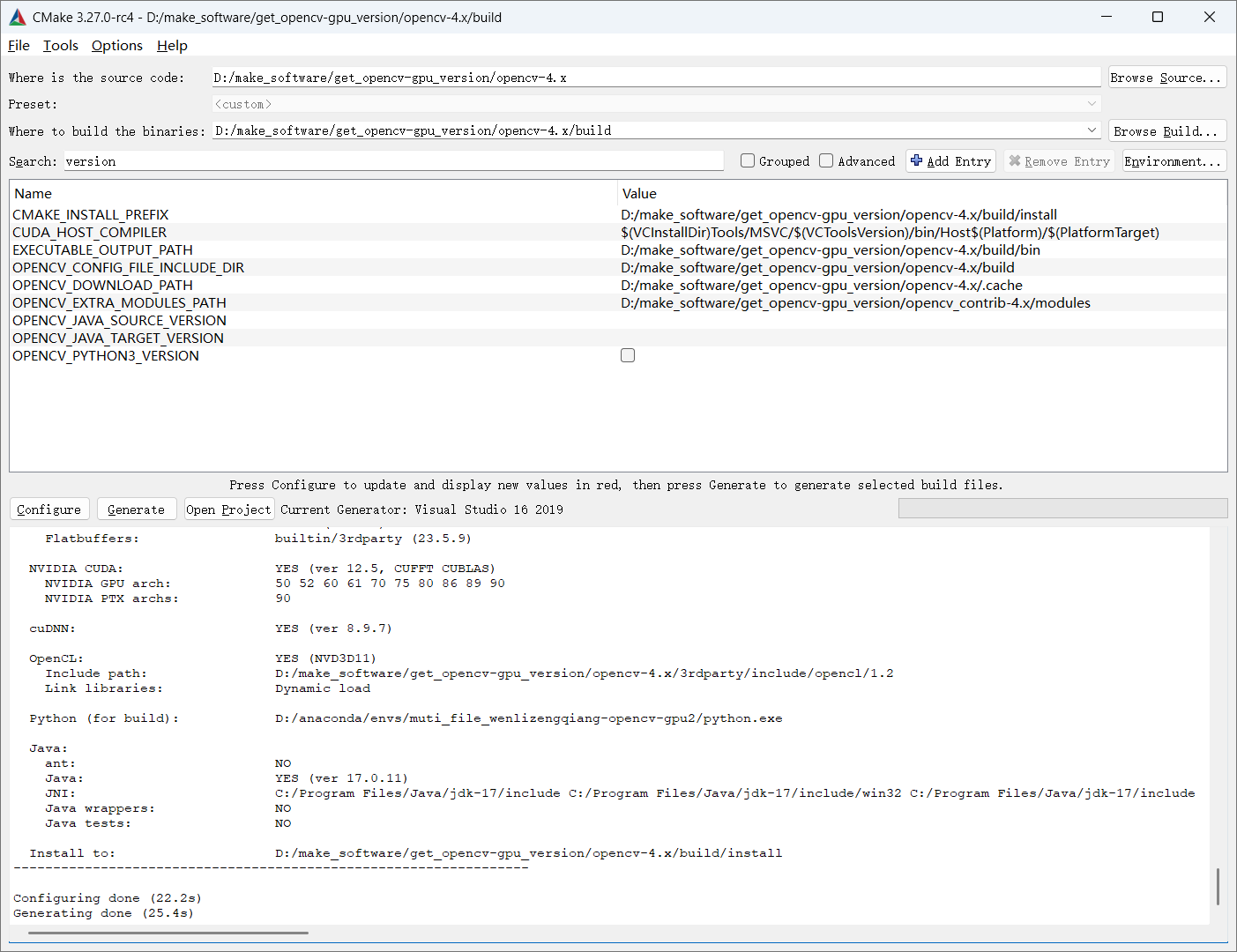Open the Options menu

click(x=116, y=45)
